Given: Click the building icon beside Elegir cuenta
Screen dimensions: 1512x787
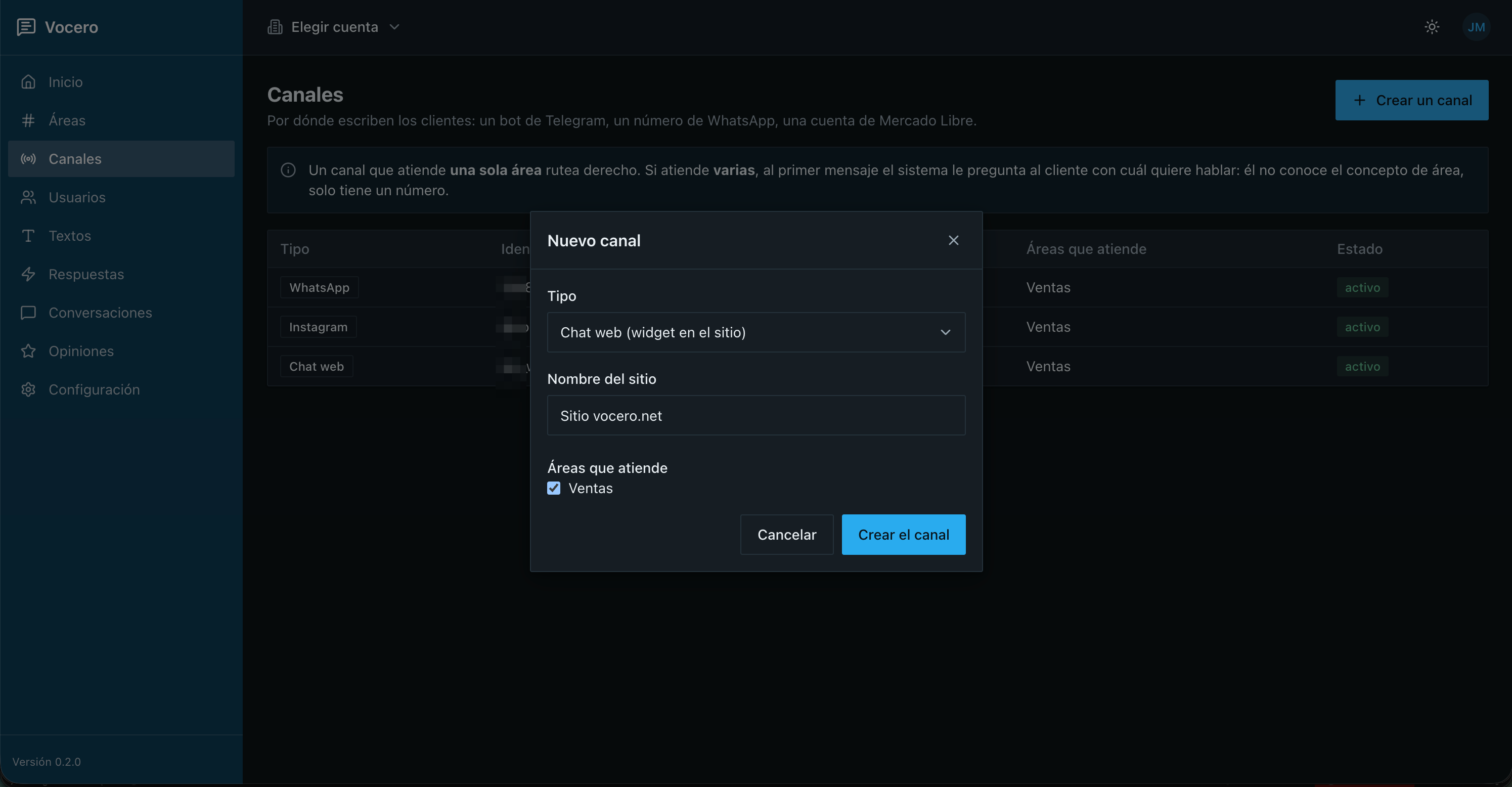Looking at the screenshot, I should (x=275, y=27).
